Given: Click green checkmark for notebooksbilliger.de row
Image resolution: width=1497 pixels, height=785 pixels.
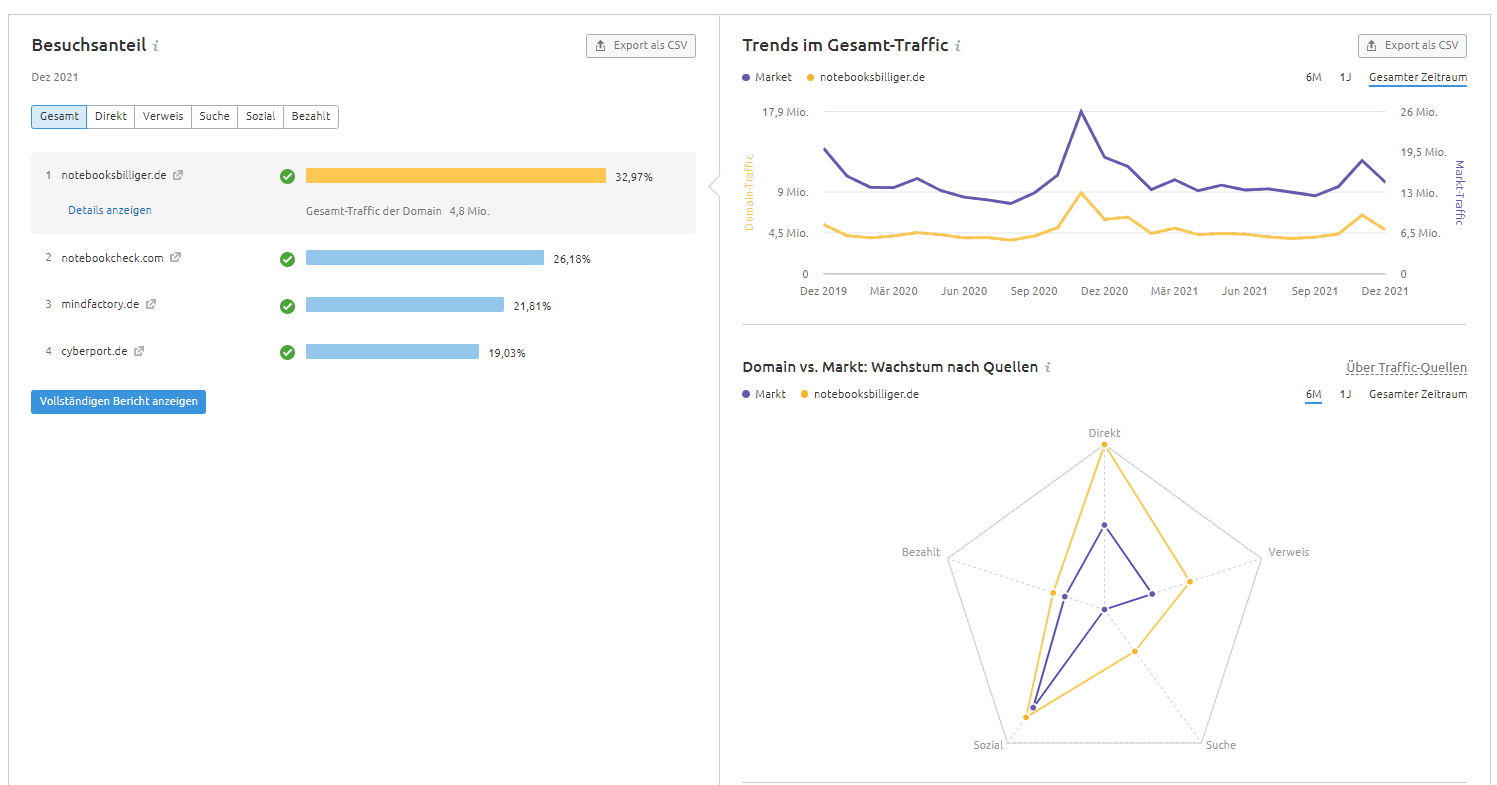Looking at the screenshot, I should pyautogui.click(x=287, y=176).
